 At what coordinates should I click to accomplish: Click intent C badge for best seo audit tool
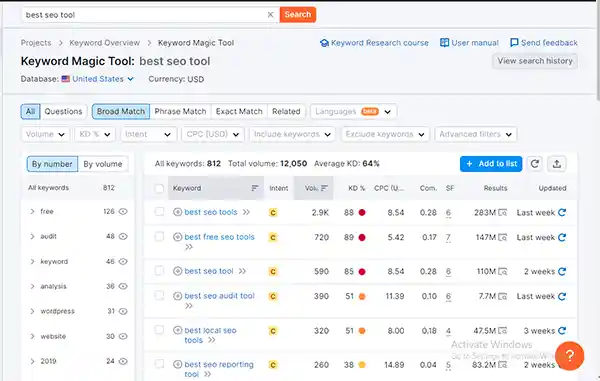click(273, 296)
